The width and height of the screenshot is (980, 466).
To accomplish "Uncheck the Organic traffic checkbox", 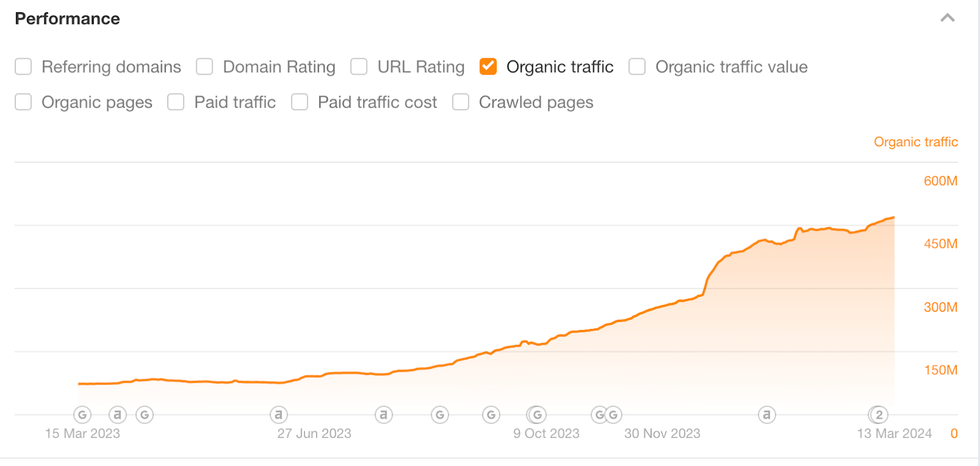I will click(489, 67).
